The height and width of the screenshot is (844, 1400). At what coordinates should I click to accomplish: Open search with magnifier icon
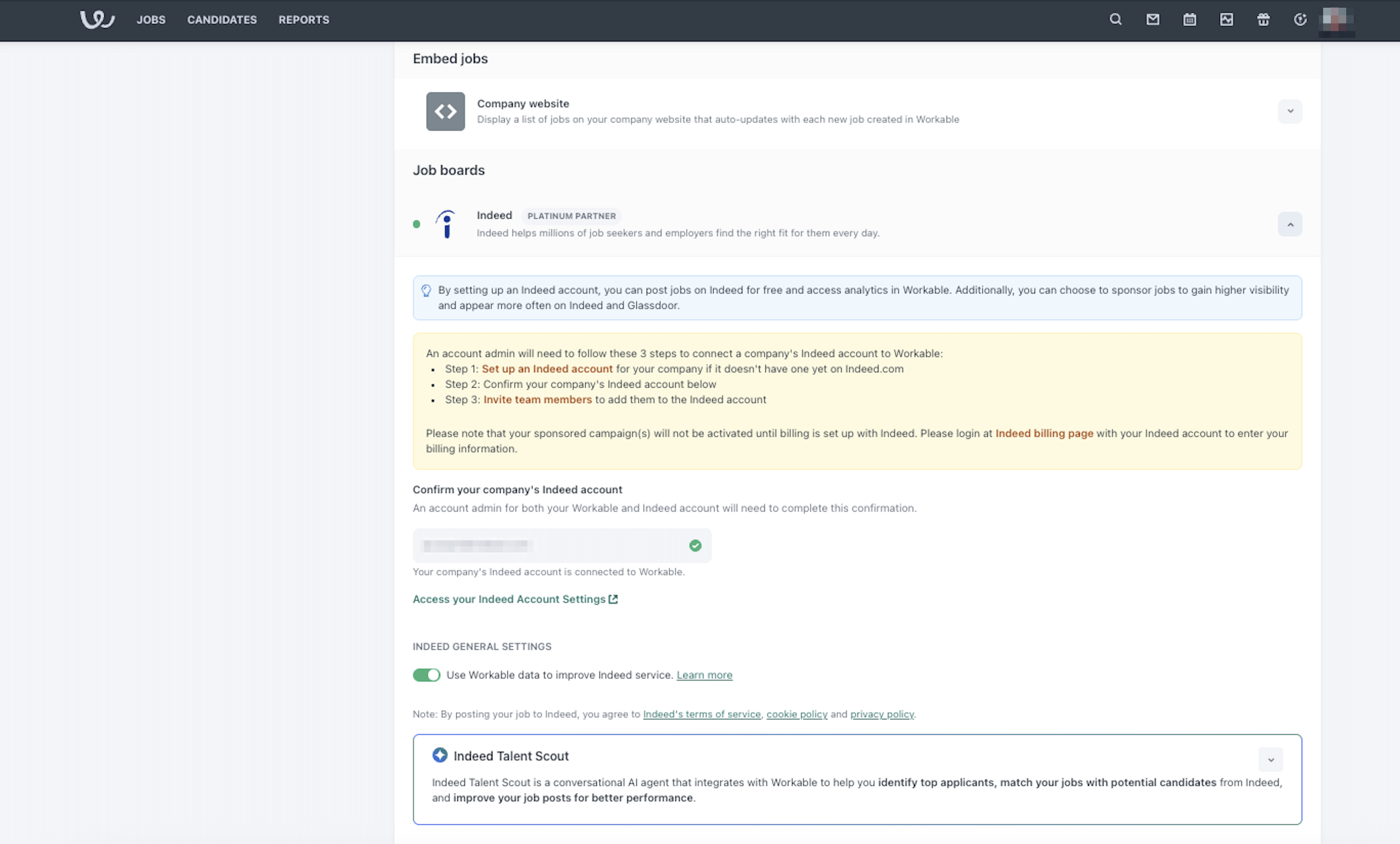1116,19
